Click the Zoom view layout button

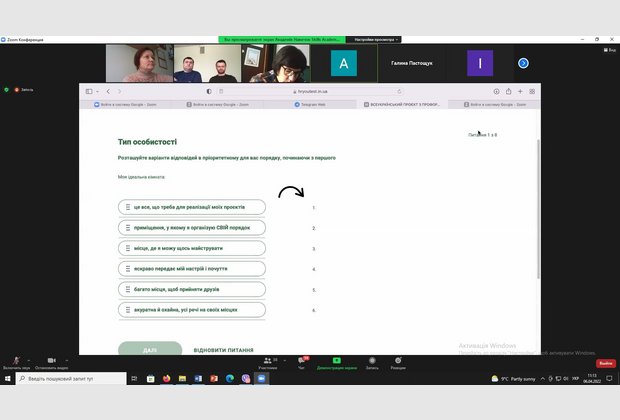(x=609, y=50)
